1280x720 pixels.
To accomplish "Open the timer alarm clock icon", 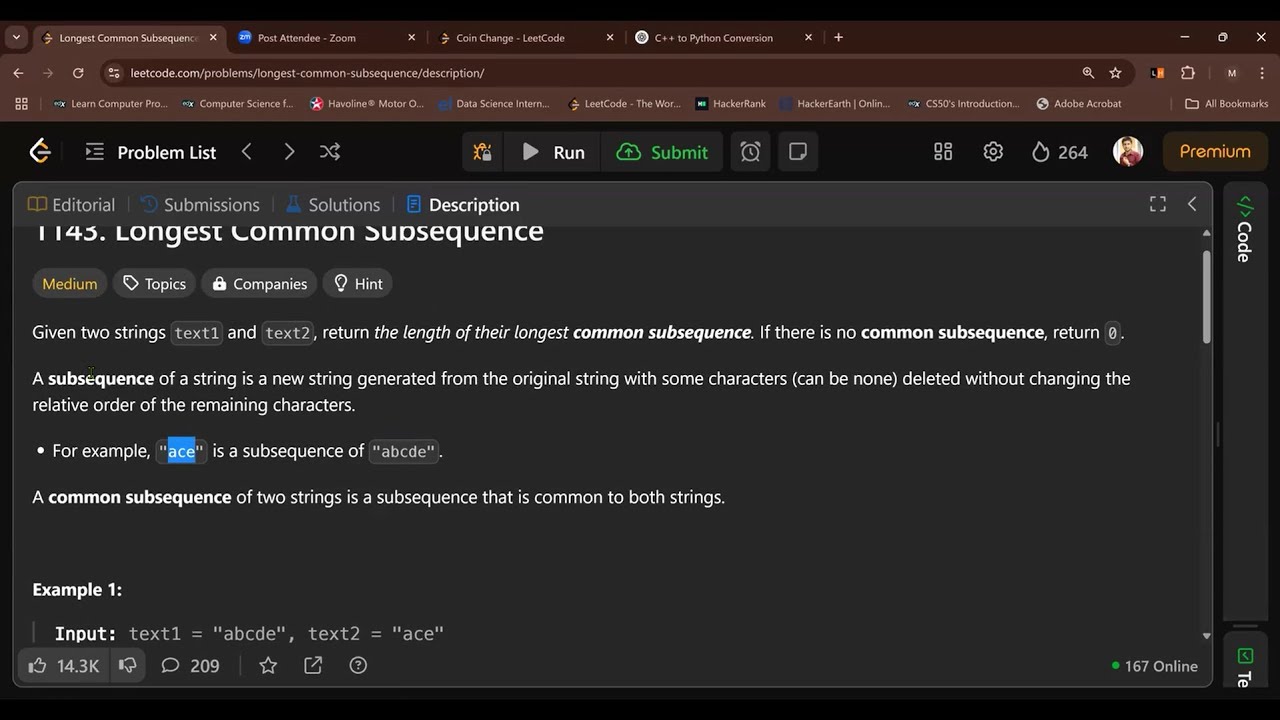I will click(x=750, y=152).
